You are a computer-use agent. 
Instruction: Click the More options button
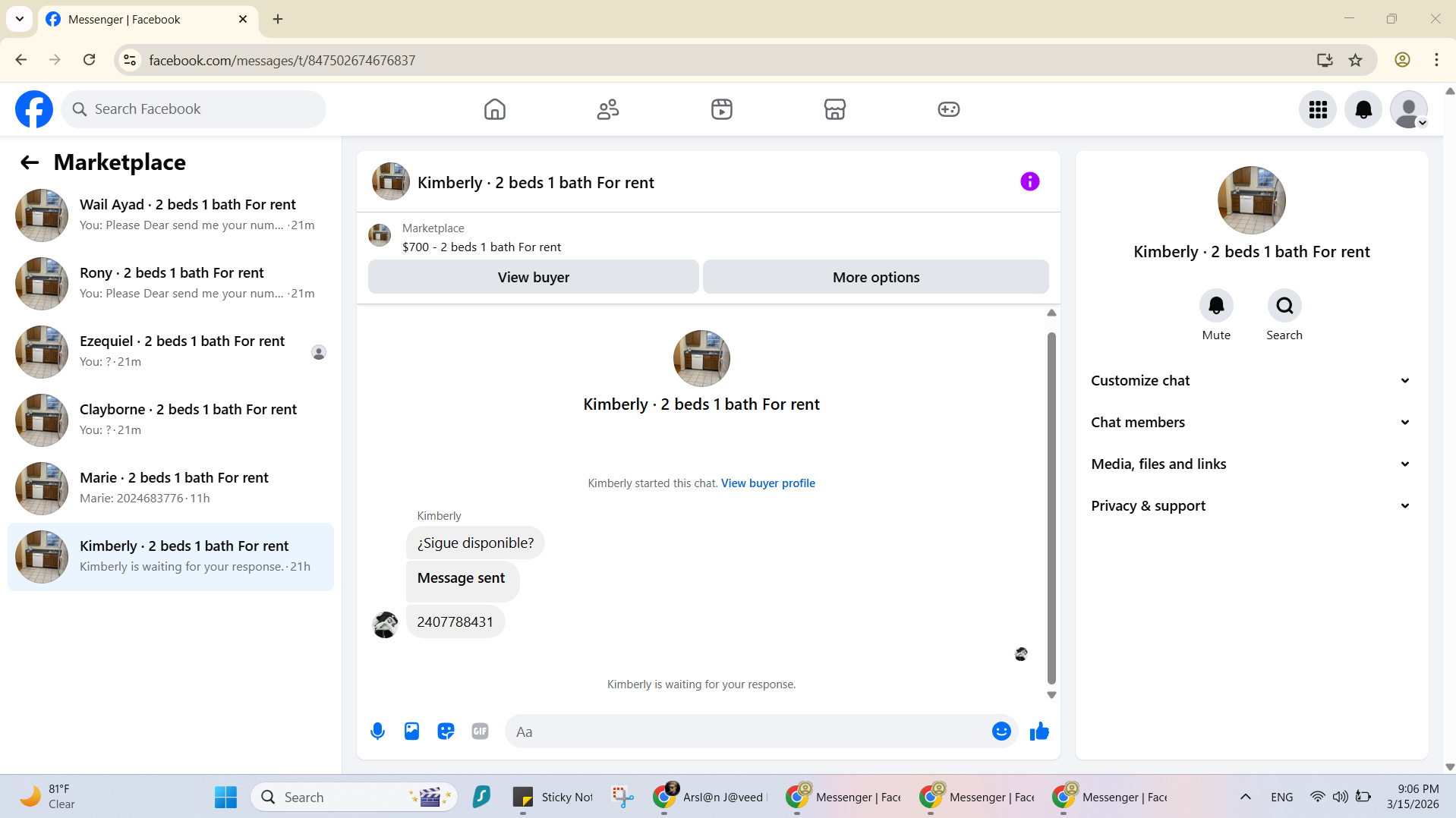(x=876, y=277)
